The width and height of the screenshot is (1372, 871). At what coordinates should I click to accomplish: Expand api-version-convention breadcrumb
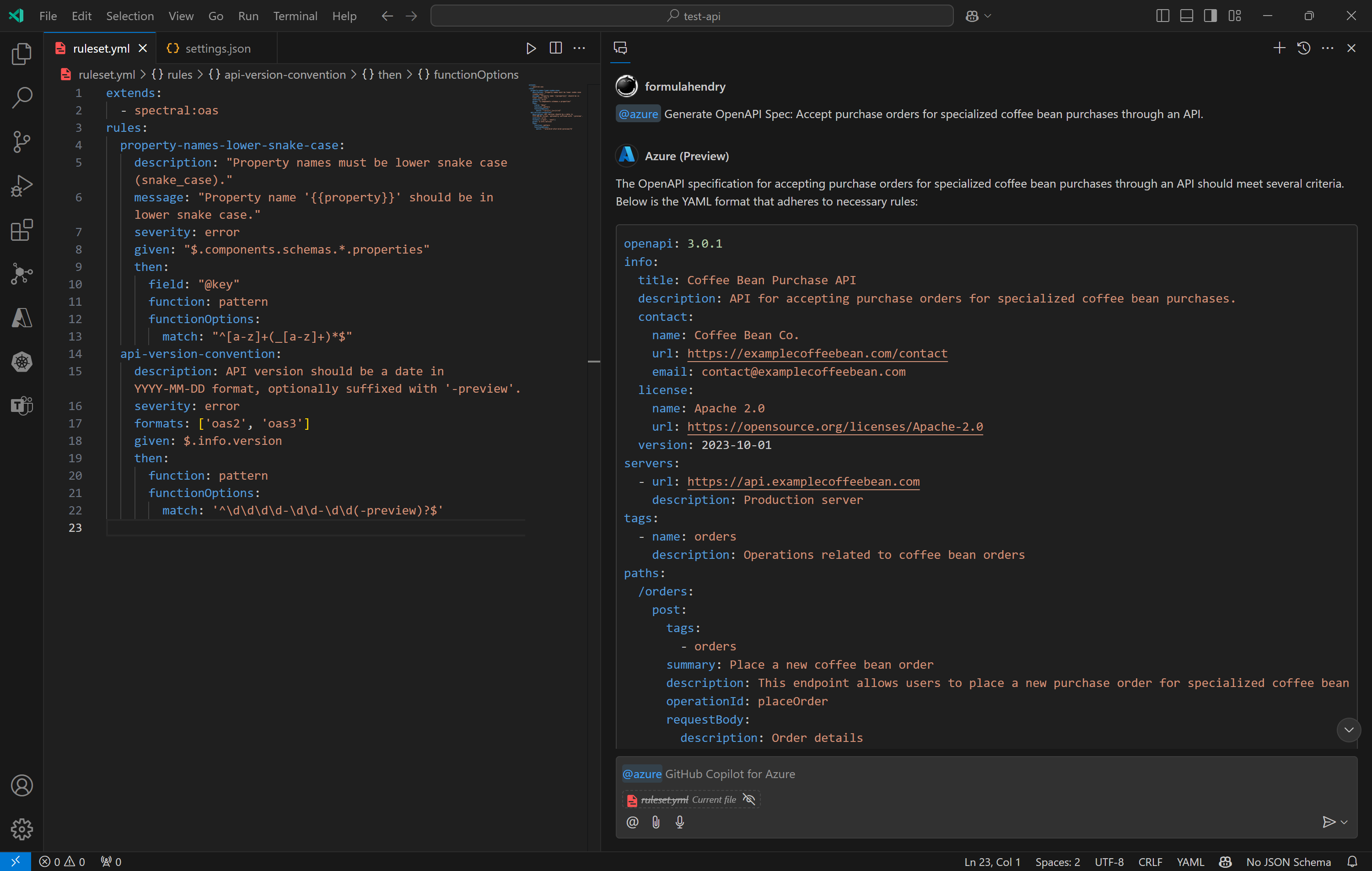278,75
